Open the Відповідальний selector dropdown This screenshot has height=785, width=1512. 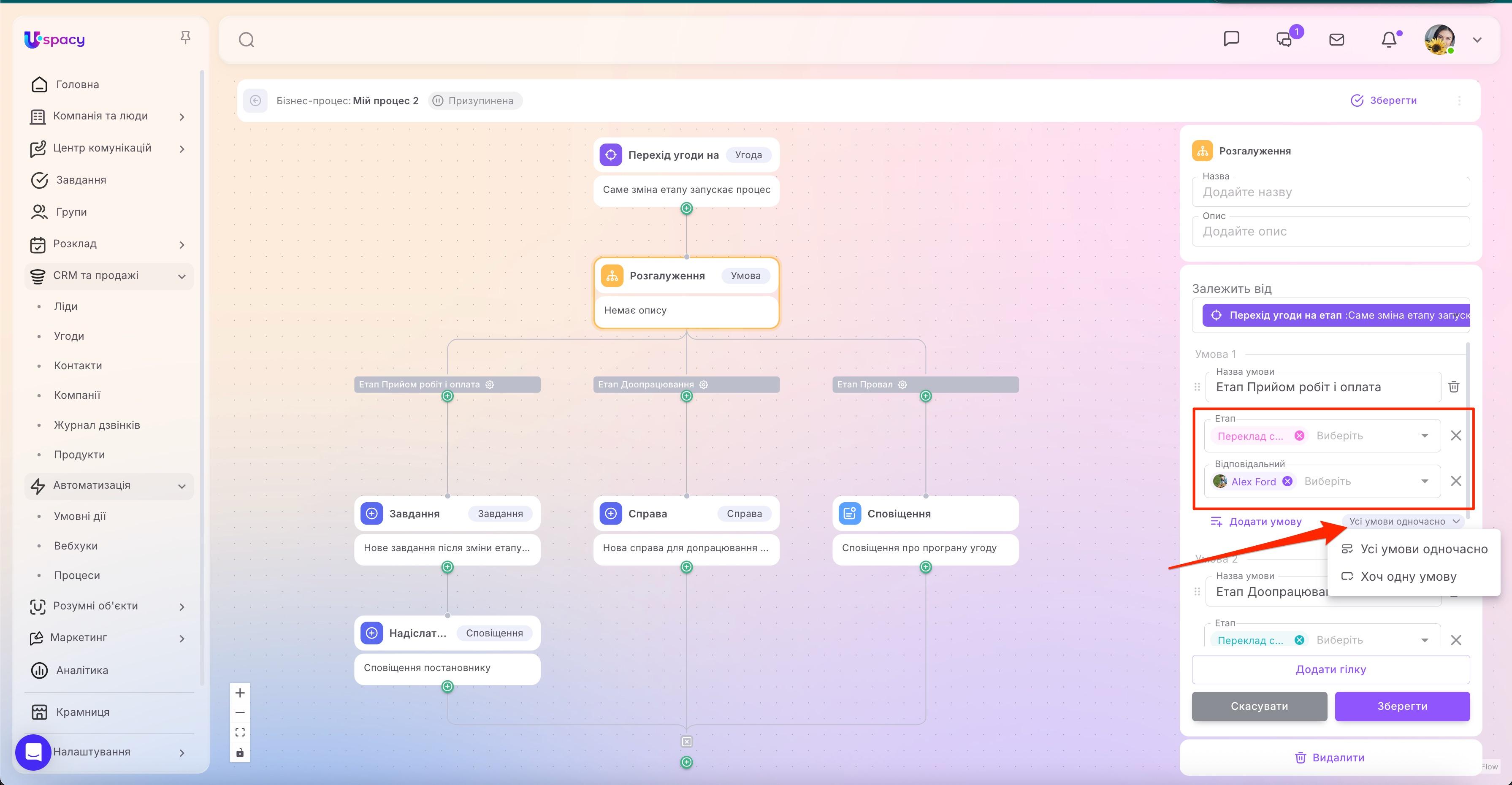pos(1425,481)
